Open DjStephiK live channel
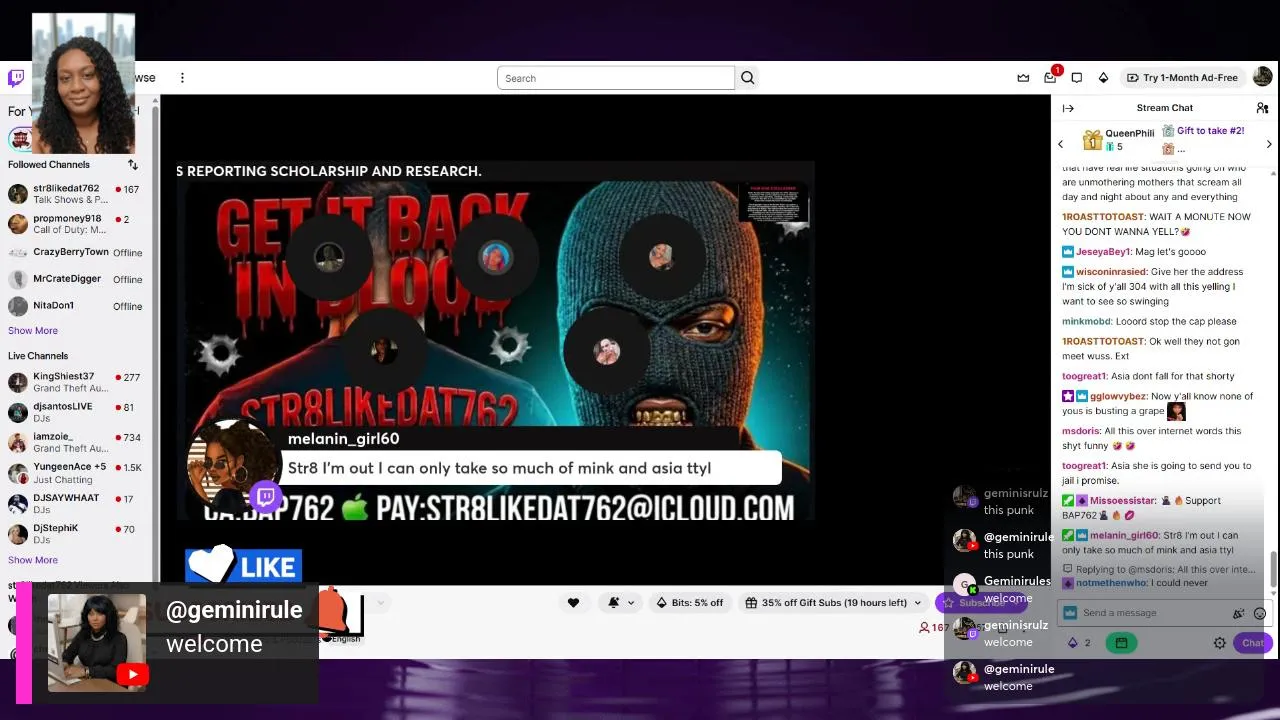This screenshot has height=720, width=1280. [76, 533]
